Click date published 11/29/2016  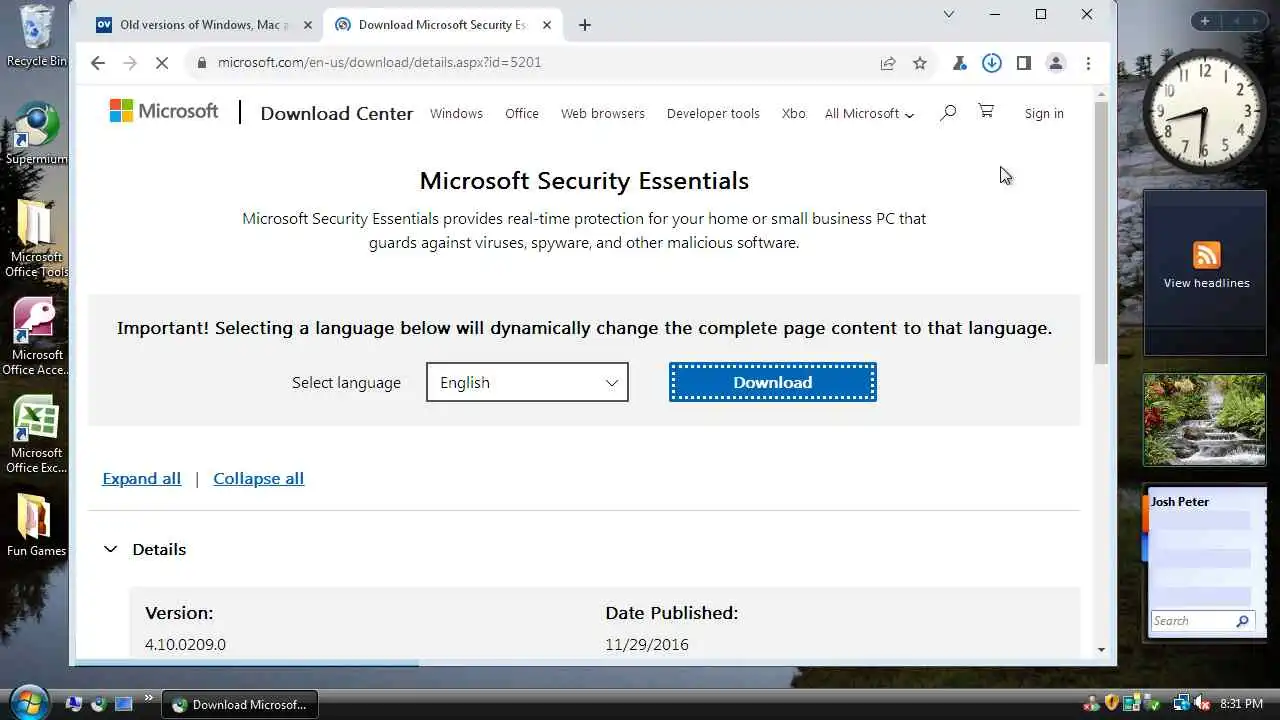pos(647,644)
